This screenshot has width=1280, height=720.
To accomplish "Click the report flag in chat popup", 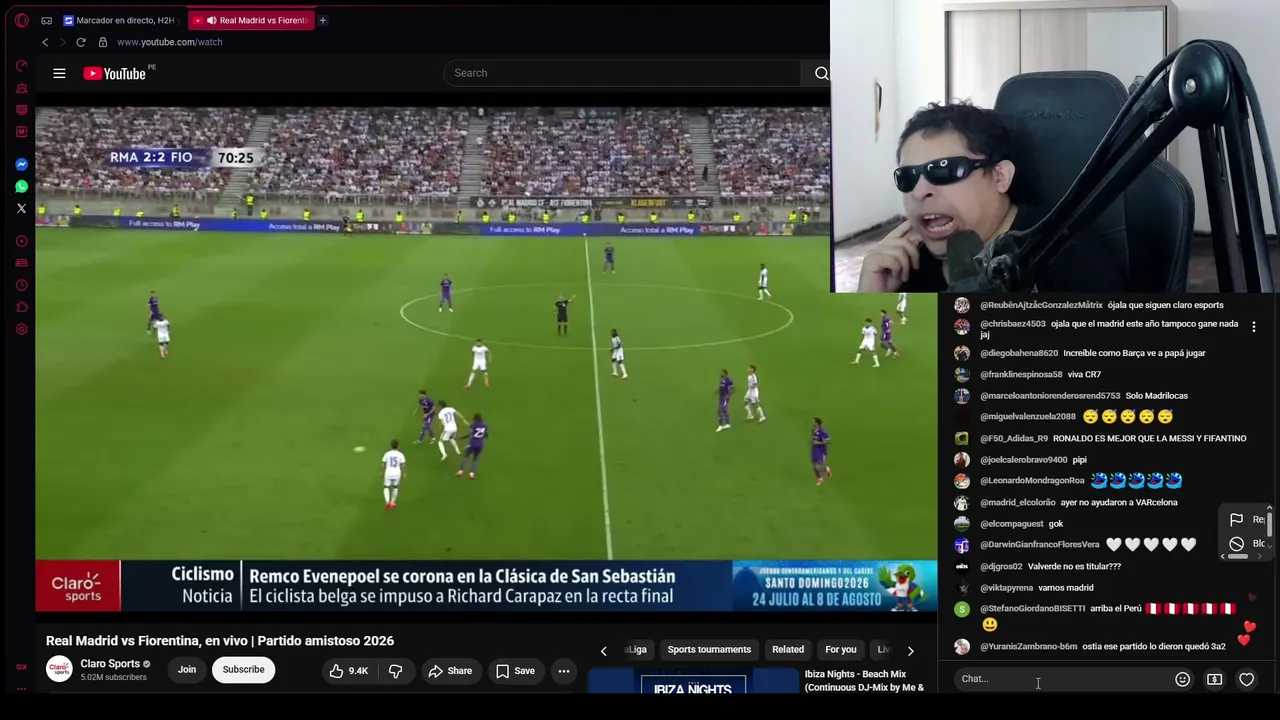I will 1236,519.
